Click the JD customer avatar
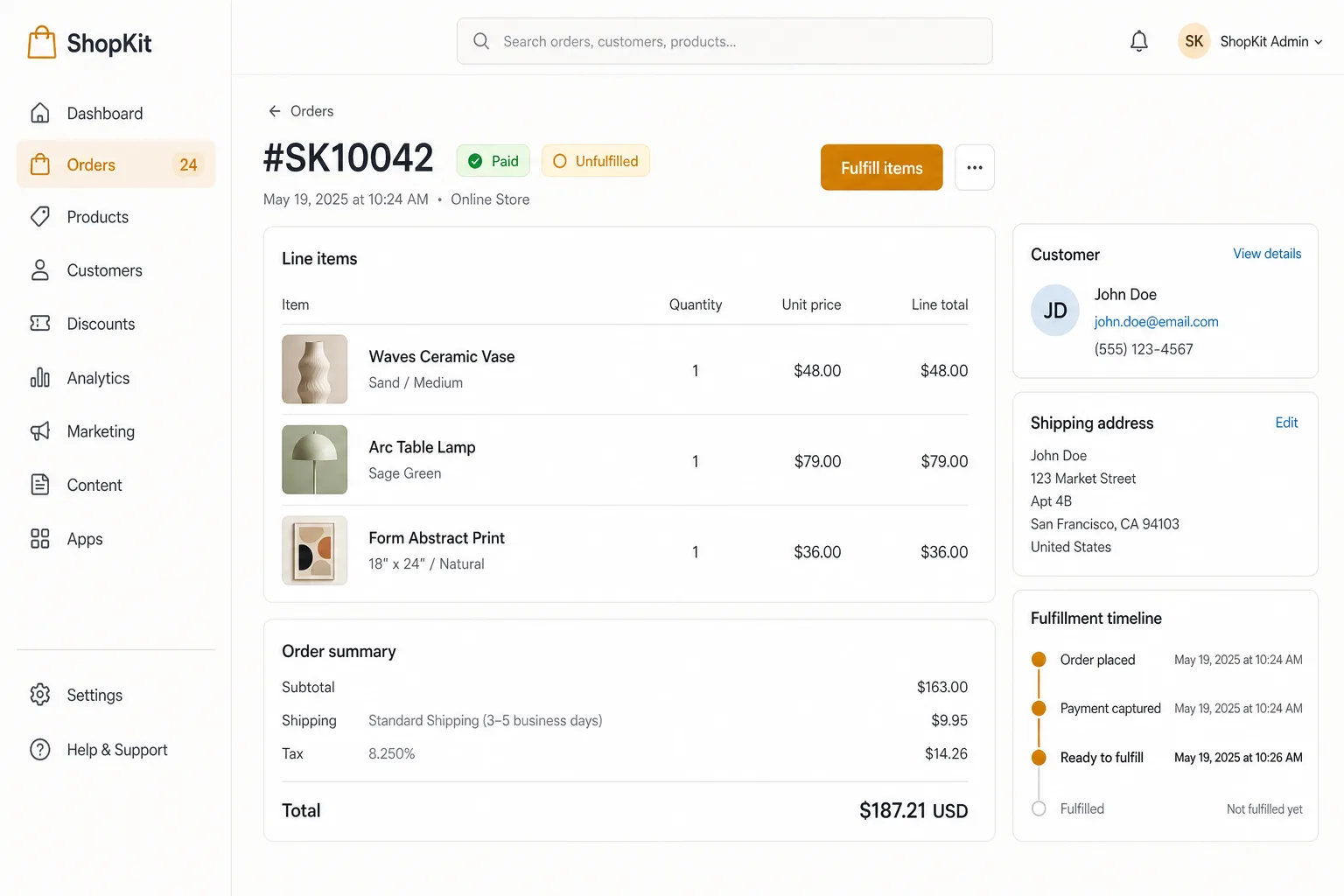 (1055, 311)
